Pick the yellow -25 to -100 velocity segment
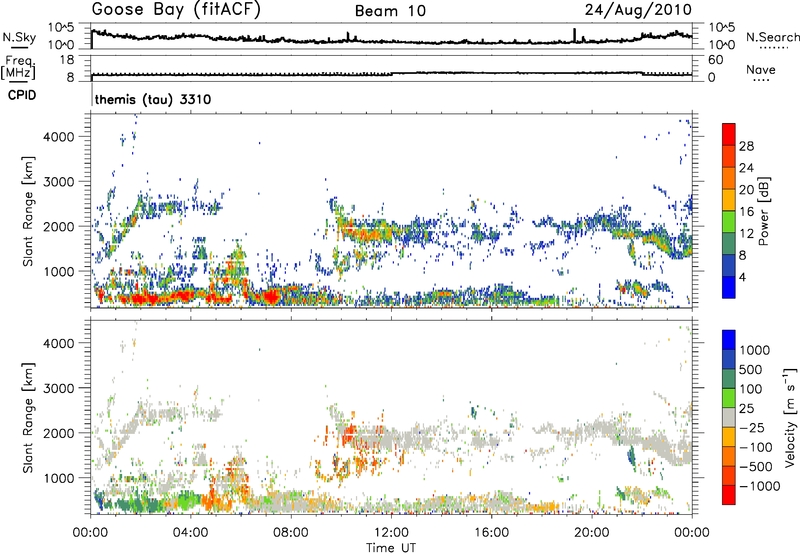Image resolution: width=800 pixels, height=554 pixels. point(729,437)
